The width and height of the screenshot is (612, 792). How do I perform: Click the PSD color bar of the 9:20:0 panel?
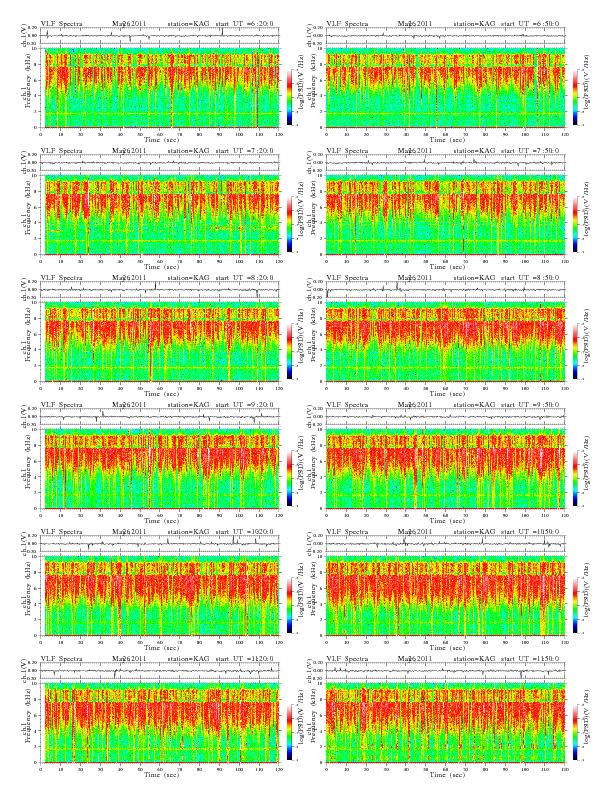289,478
